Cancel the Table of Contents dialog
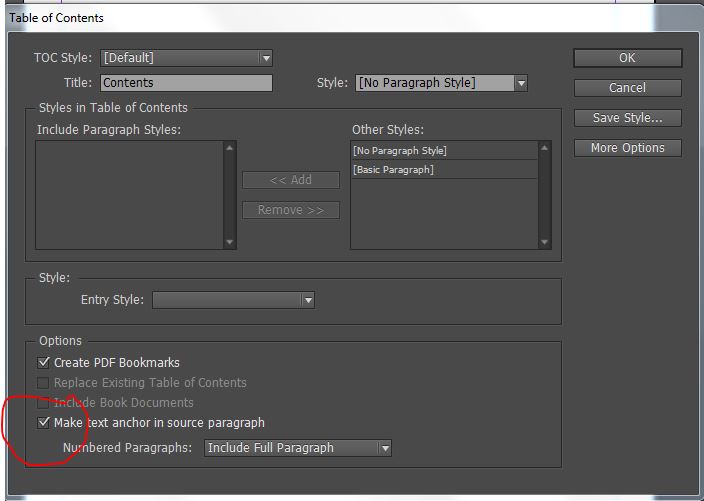Image resolution: width=704 pixels, height=501 pixels. 628,88
